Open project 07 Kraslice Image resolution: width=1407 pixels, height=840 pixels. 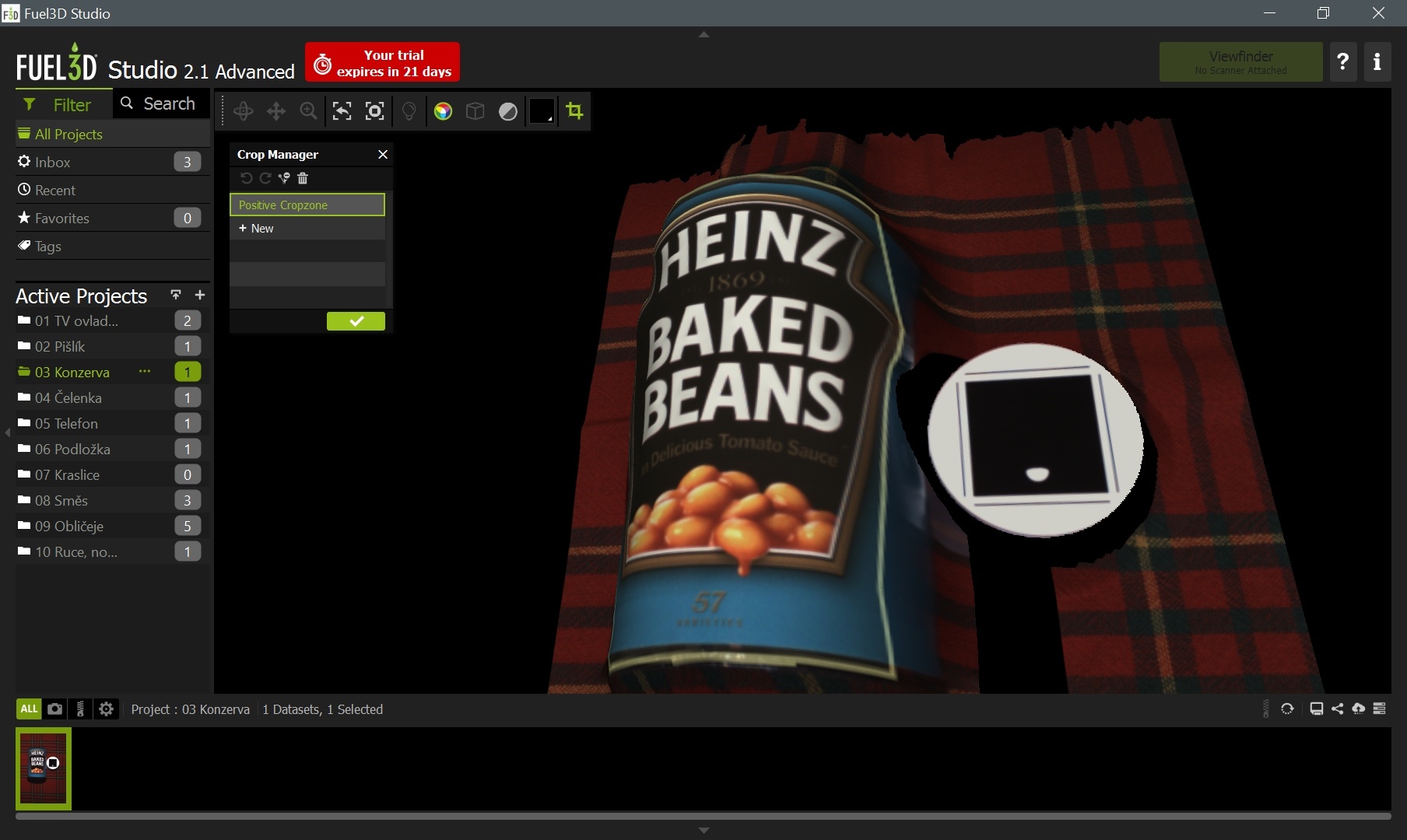pos(113,474)
